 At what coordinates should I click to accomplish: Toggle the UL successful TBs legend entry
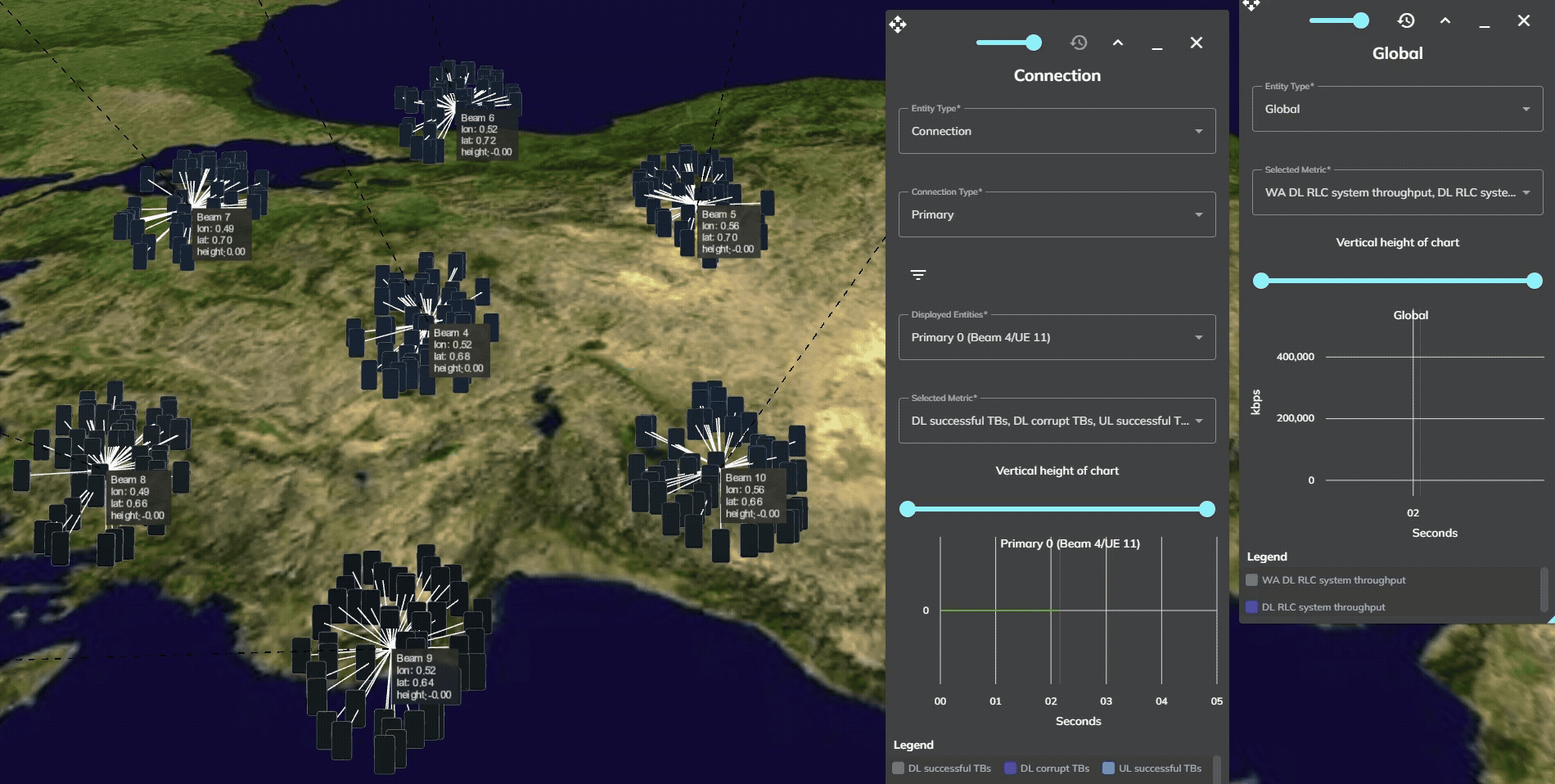1154,768
